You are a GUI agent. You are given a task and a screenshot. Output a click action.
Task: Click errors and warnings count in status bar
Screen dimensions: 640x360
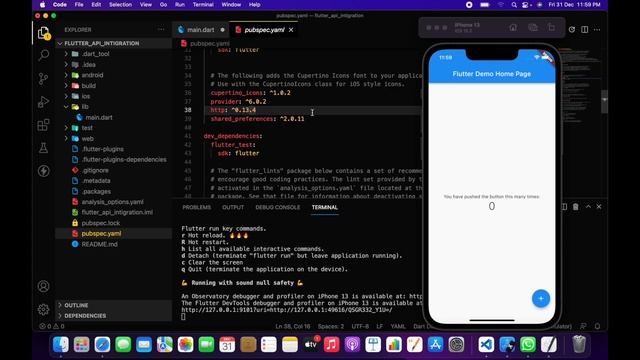[51, 326]
